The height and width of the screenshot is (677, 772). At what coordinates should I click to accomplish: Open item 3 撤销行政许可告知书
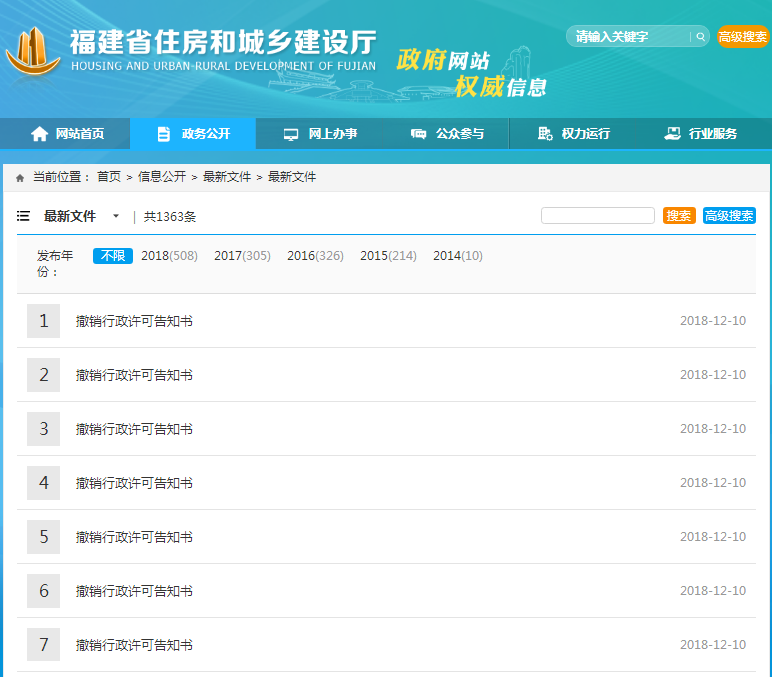(x=134, y=429)
